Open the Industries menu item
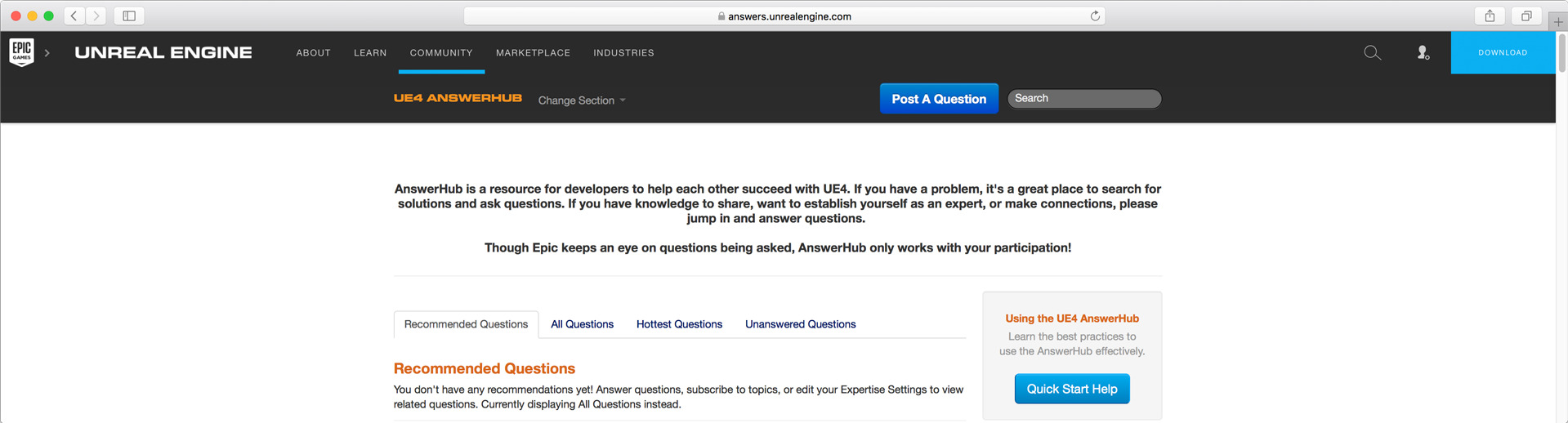 coord(623,52)
